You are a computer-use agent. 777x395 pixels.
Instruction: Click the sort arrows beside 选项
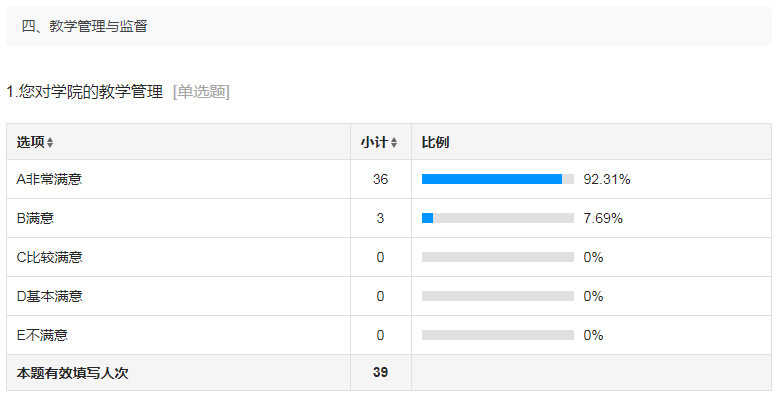(x=50, y=143)
